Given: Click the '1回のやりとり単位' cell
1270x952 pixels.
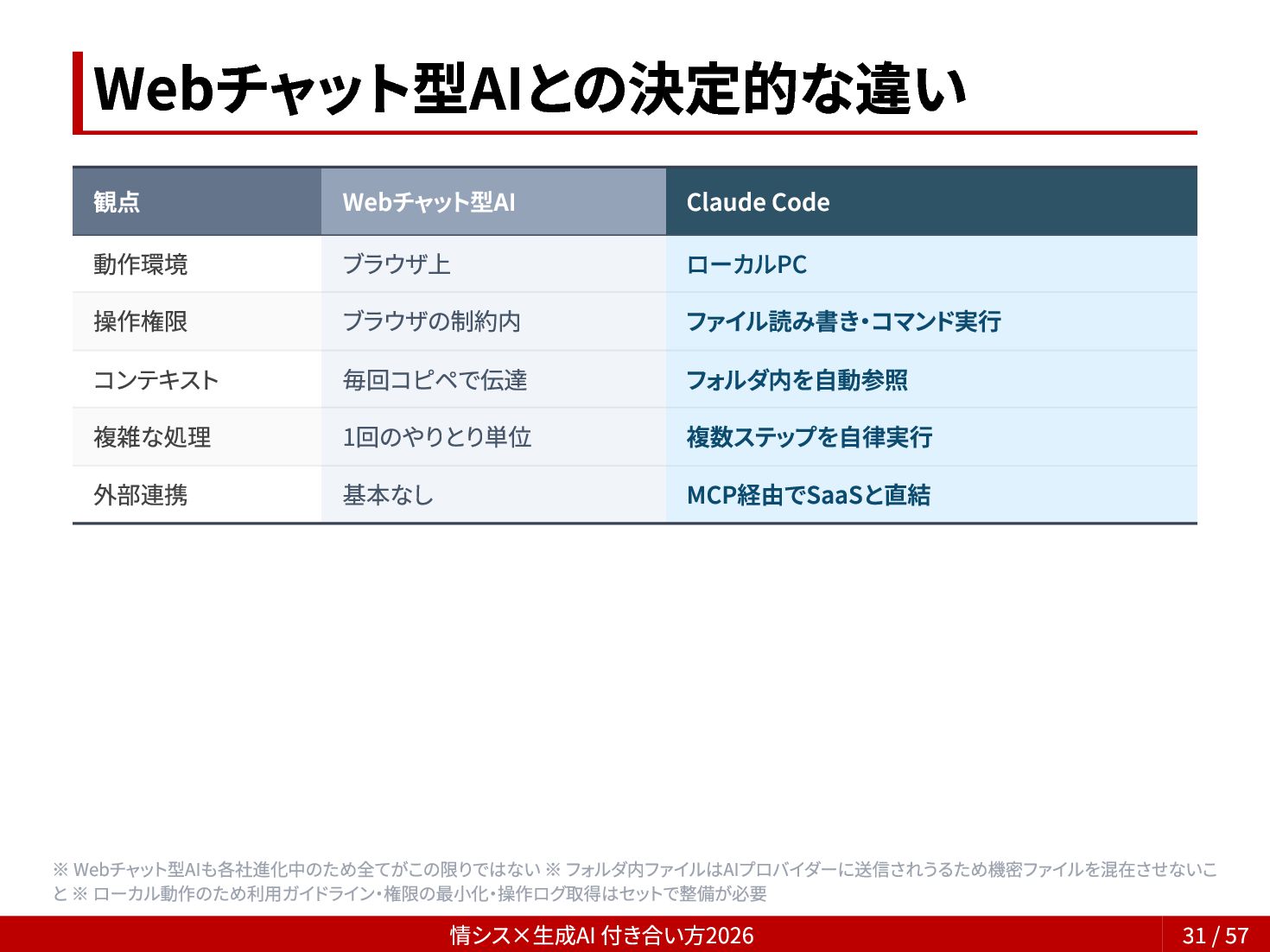Looking at the screenshot, I should coord(493,437).
